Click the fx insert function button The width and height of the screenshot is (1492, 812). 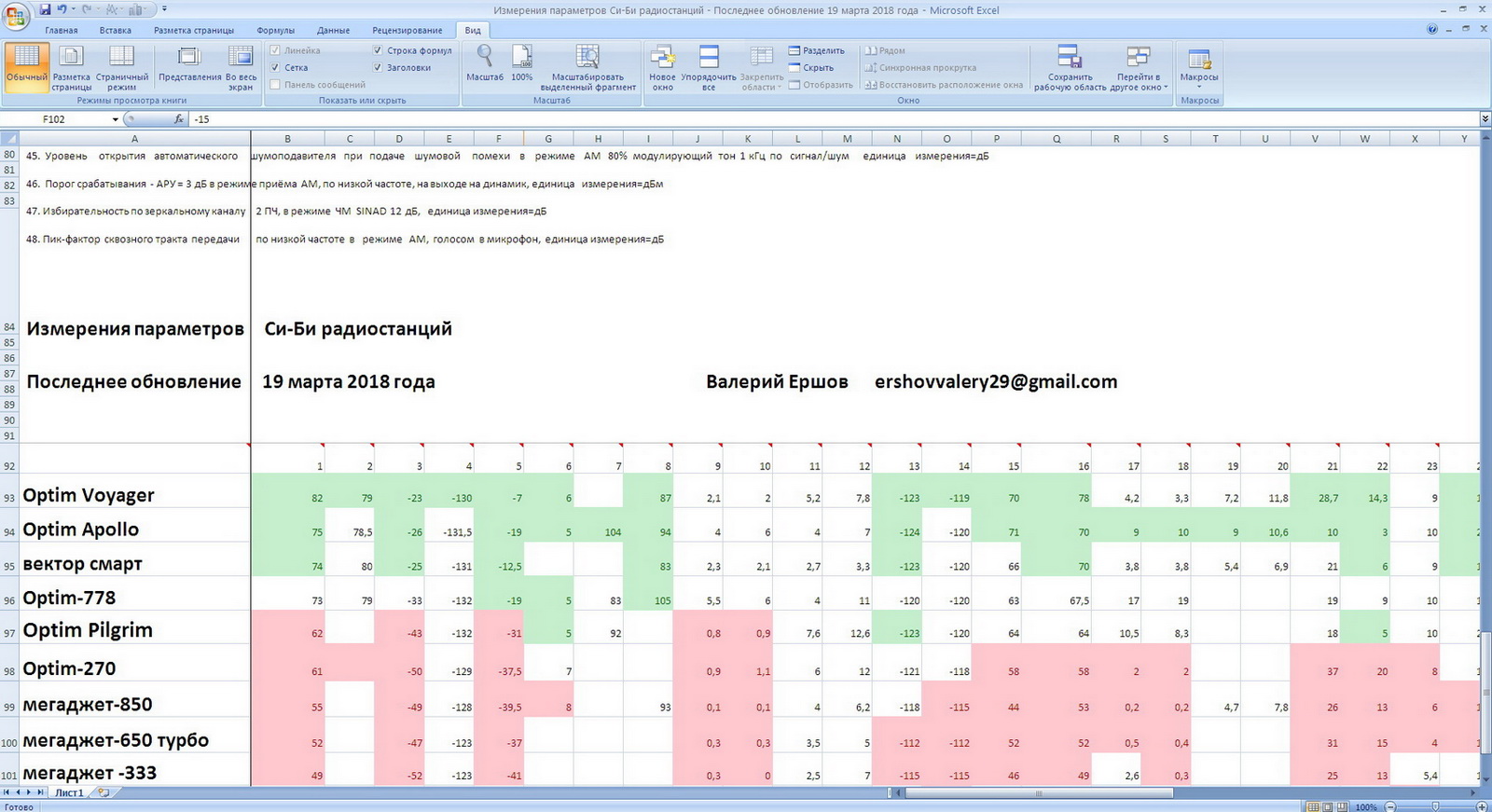pos(179,119)
